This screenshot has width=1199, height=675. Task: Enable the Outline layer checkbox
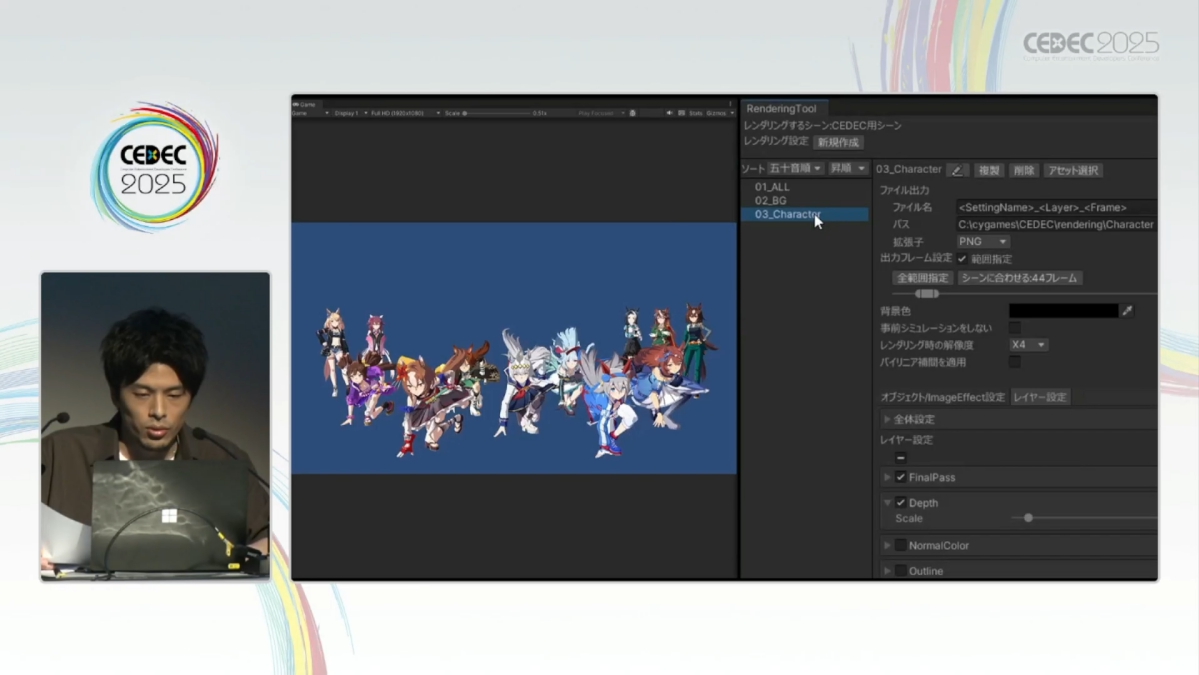(x=901, y=570)
